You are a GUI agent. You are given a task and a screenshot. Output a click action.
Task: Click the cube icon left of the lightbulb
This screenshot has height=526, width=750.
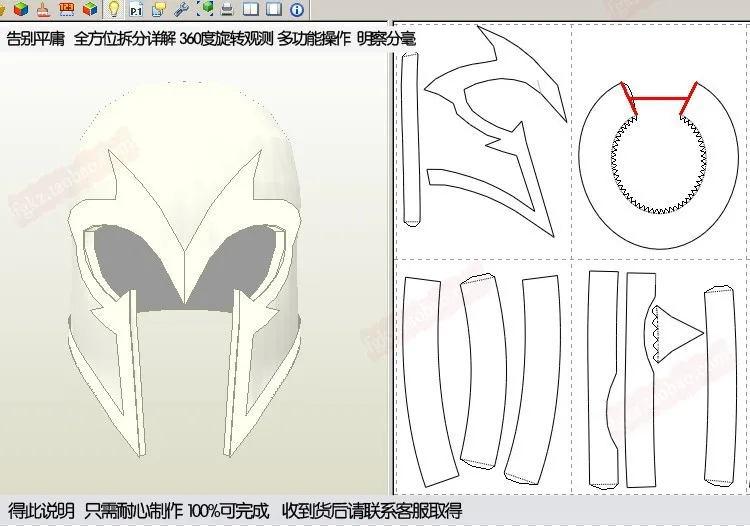point(90,10)
